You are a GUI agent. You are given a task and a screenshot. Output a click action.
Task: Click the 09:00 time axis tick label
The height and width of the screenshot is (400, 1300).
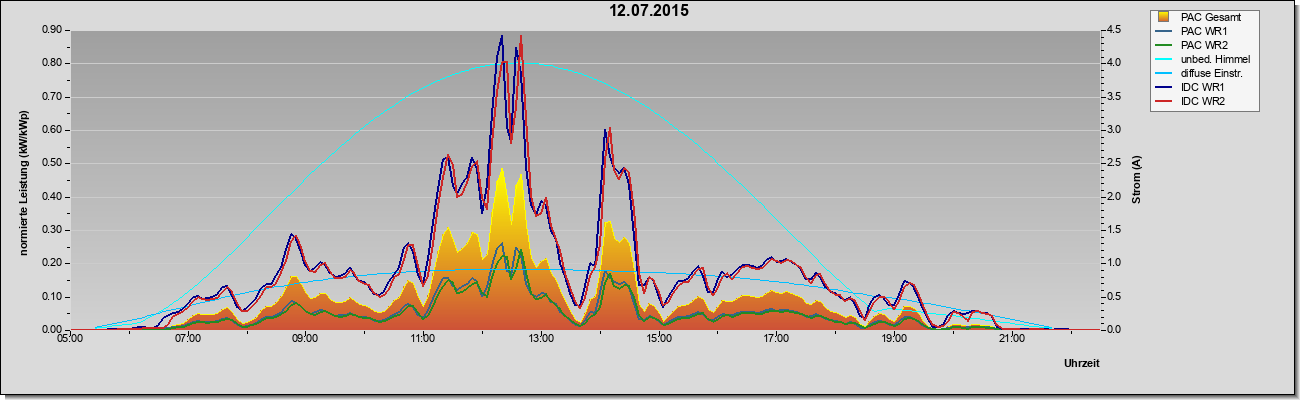click(305, 340)
